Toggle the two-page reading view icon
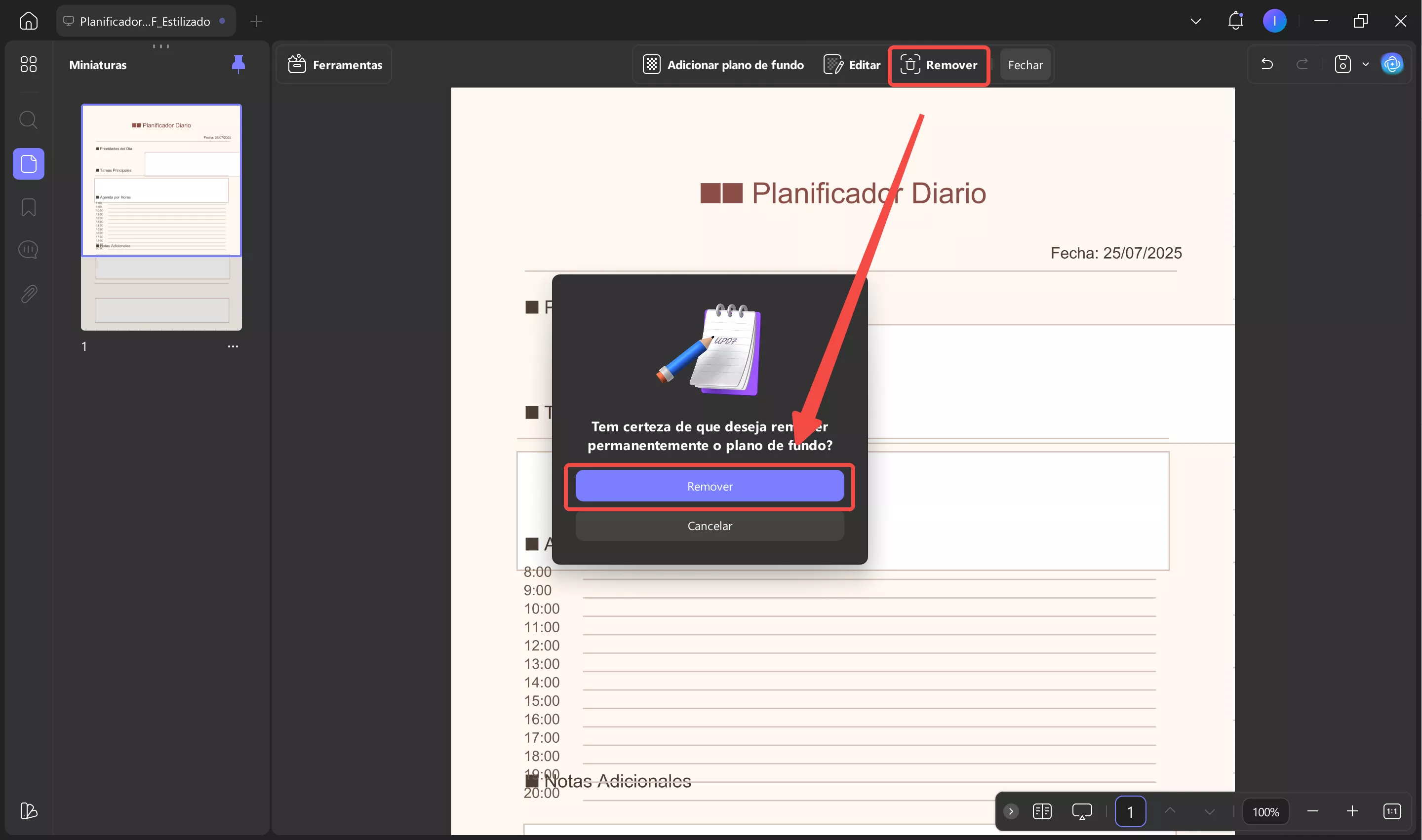Image resolution: width=1422 pixels, height=840 pixels. (x=1042, y=811)
